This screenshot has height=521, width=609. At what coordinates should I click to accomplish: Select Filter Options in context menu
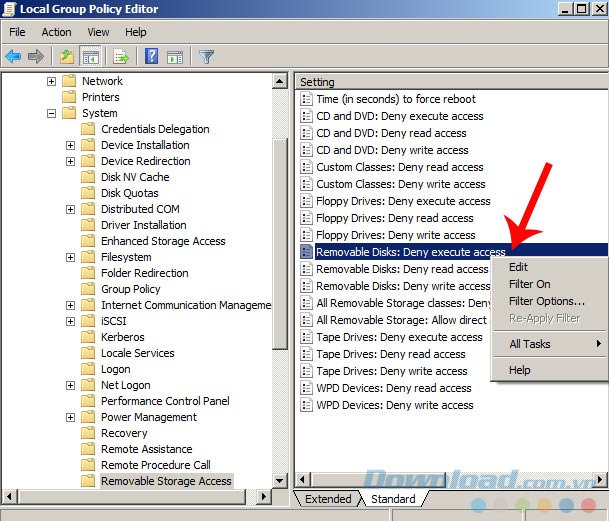point(546,301)
